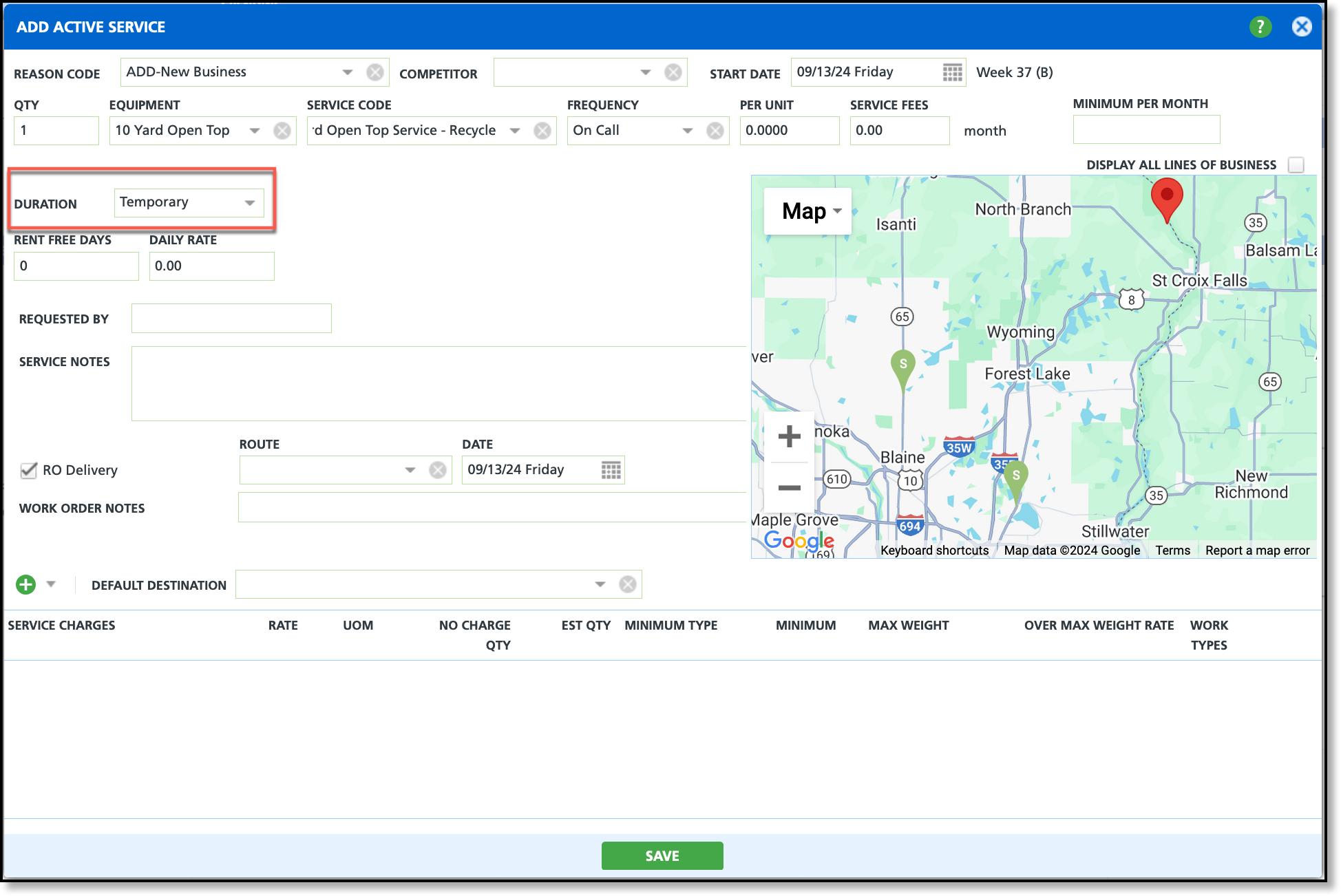Open the Report a map error link
The image size is (1341, 896).
tap(1257, 550)
